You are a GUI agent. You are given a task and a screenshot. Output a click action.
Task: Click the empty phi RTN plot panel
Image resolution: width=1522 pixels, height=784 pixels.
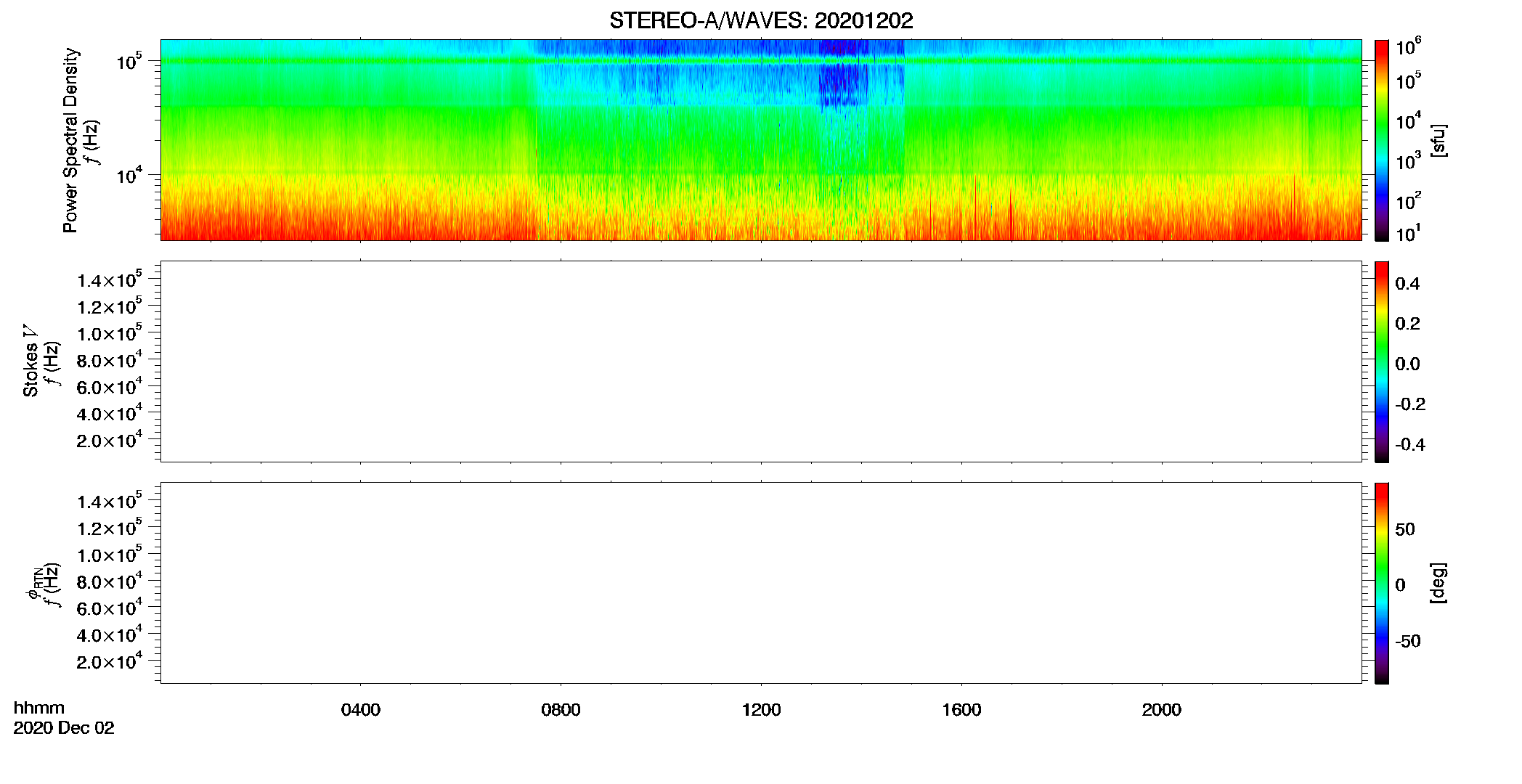tap(761, 583)
